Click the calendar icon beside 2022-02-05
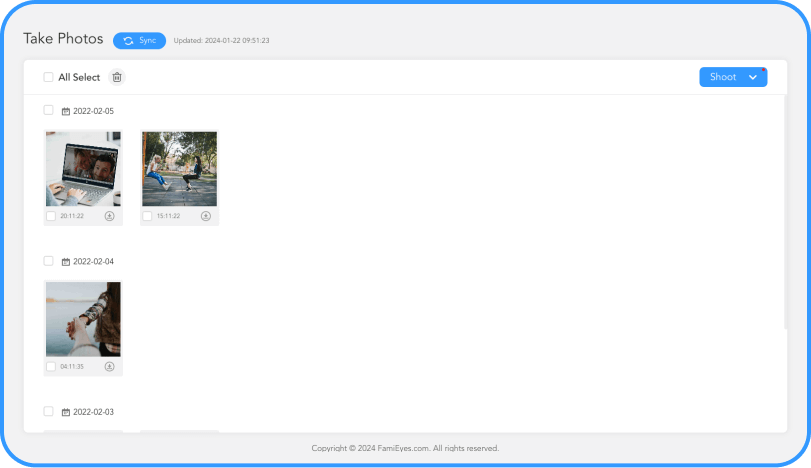The image size is (811, 468). pos(66,111)
